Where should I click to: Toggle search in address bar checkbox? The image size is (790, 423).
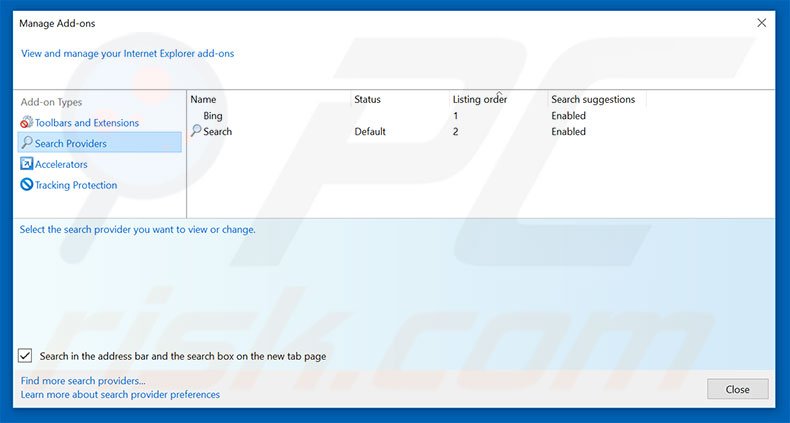(x=25, y=356)
